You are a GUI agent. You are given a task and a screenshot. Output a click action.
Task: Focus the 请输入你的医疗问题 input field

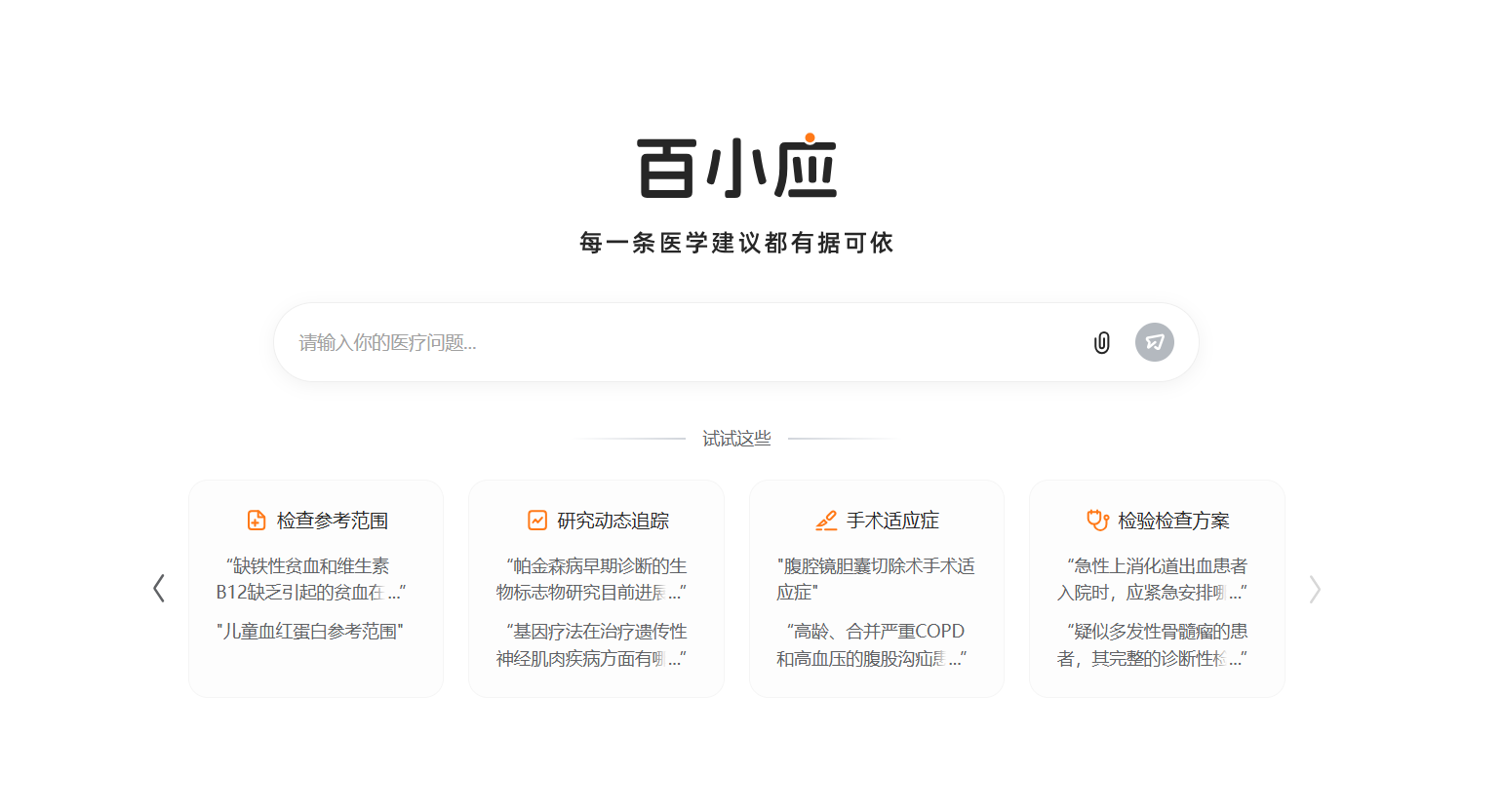pos(683,342)
